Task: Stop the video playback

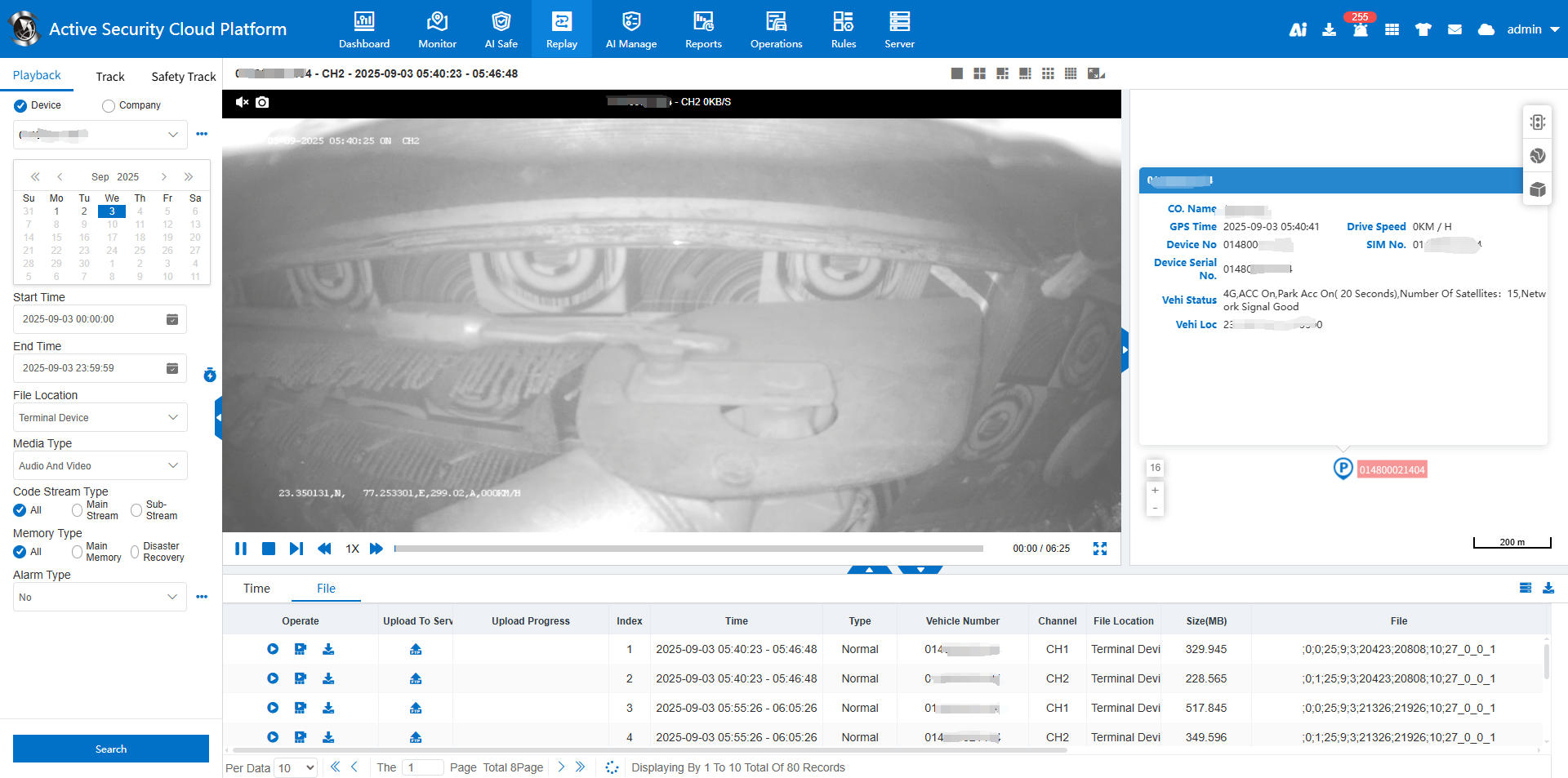Action: [268, 549]
